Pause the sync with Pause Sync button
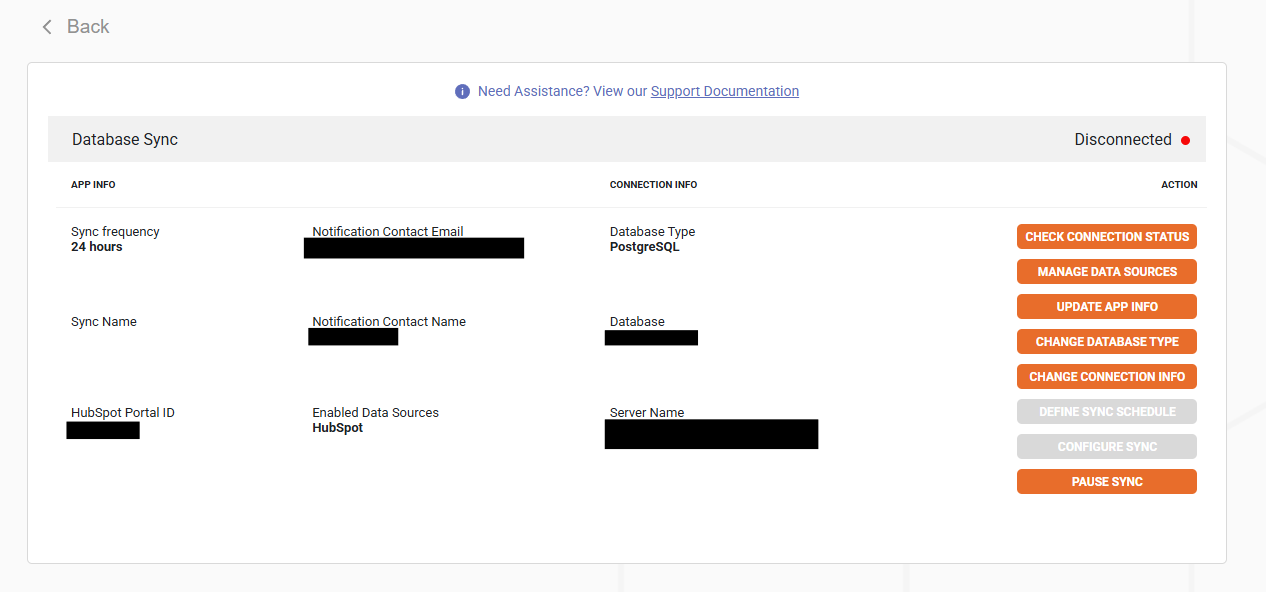The image size is (1266, 592). tap(1107, 482)
